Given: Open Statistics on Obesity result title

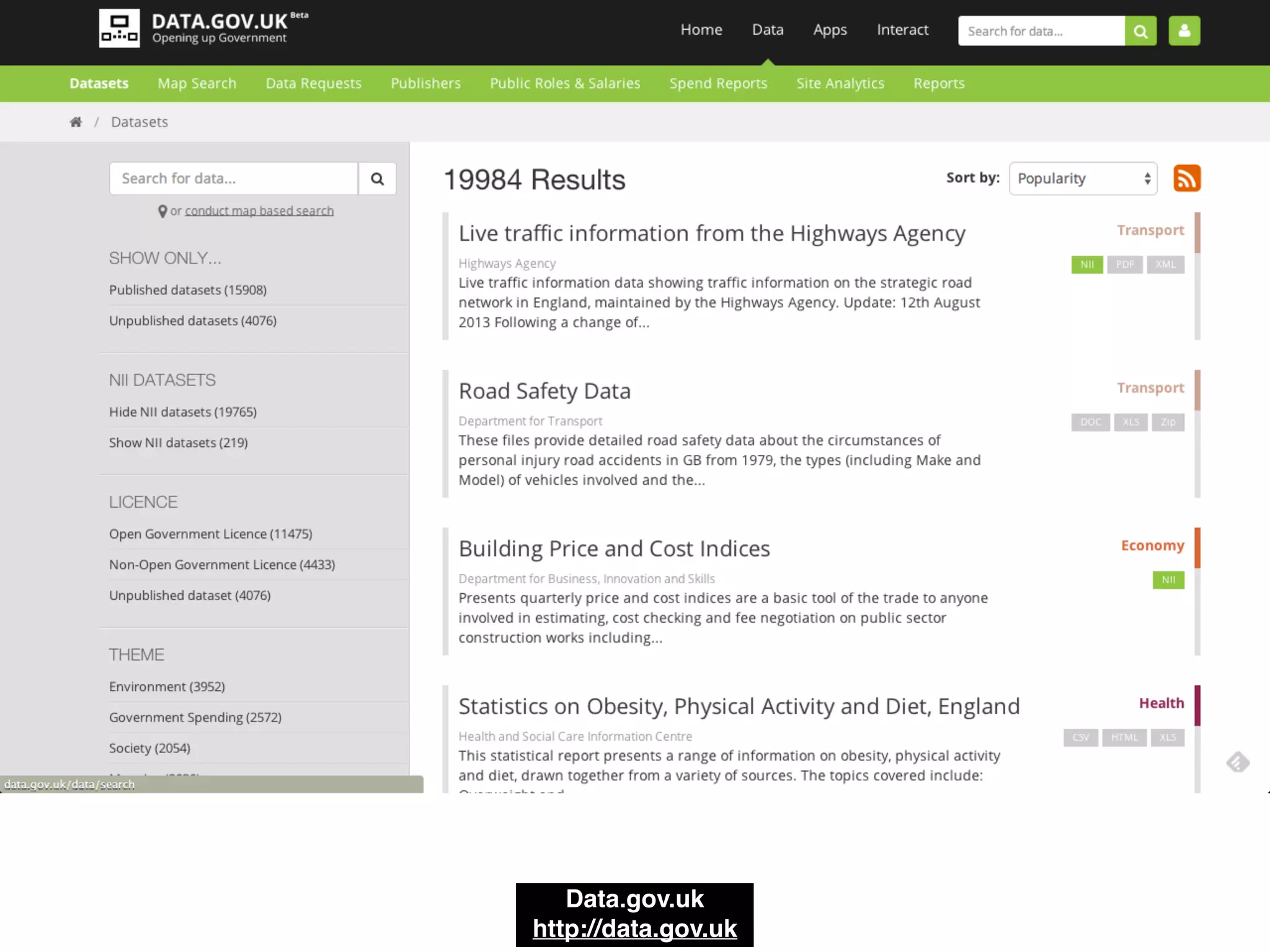Looking at the screenshot, I should 739,707.
